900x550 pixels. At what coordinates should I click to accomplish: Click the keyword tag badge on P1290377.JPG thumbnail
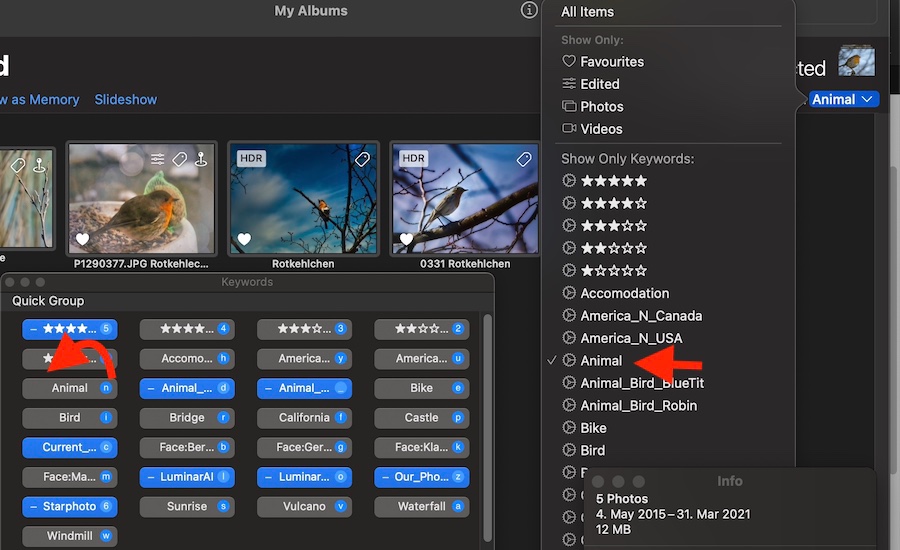click(x=180, y=159)
